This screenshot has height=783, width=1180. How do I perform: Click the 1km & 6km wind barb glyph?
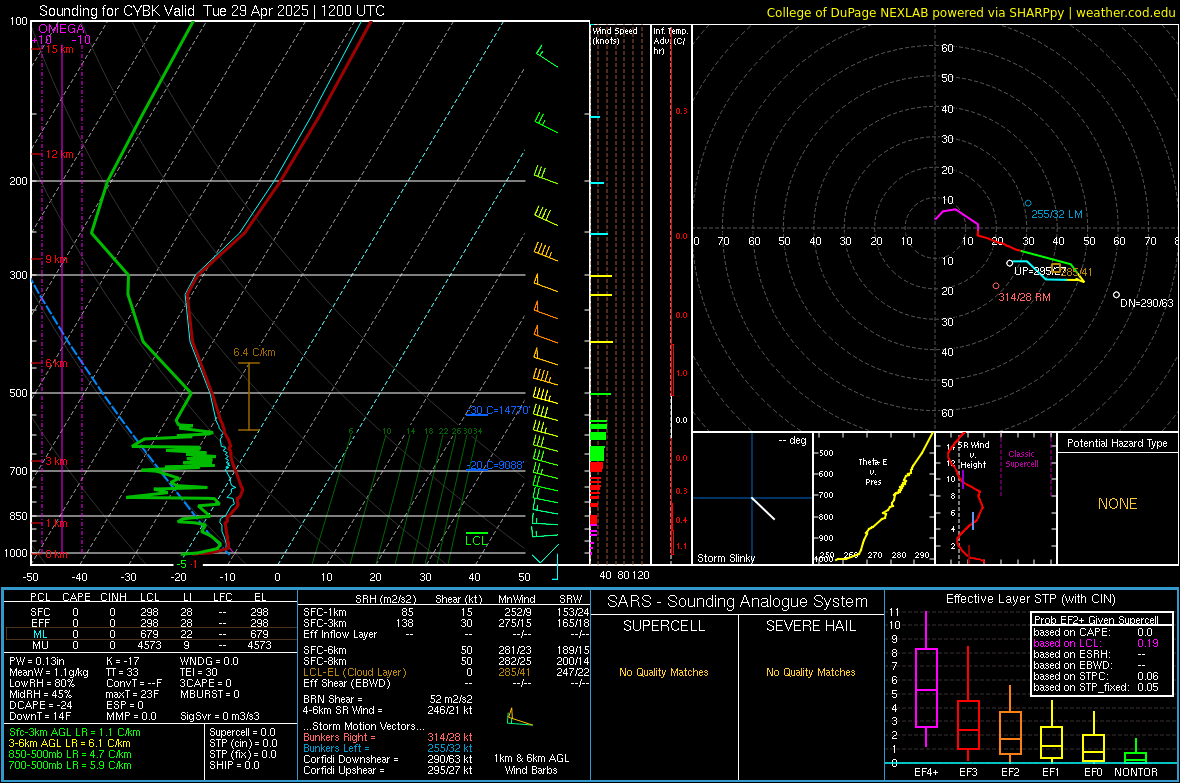519,718
